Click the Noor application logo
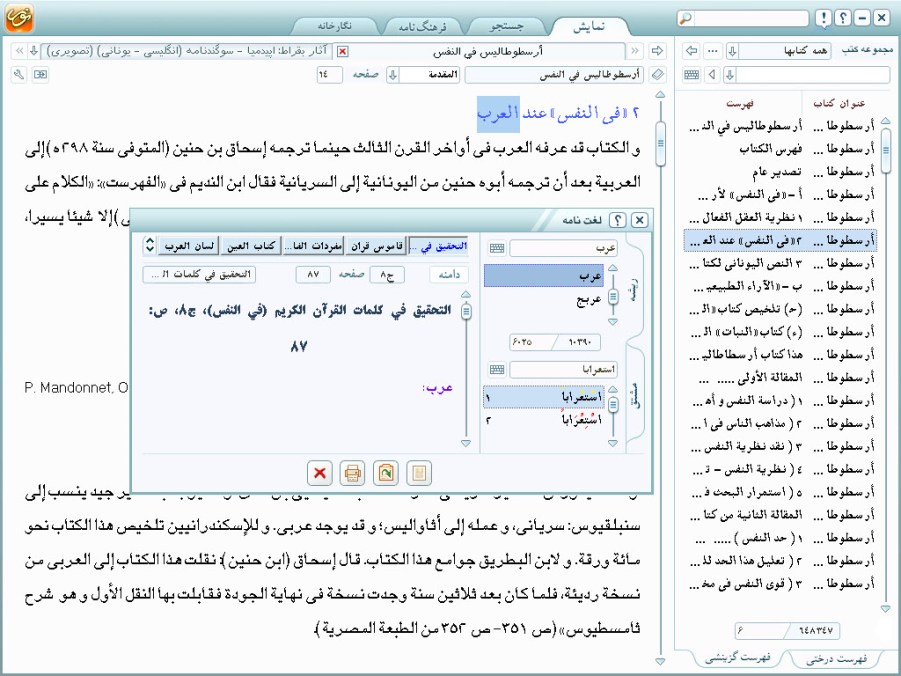Image resolution: width=901 pixels, height=676 pixels. 19,18
